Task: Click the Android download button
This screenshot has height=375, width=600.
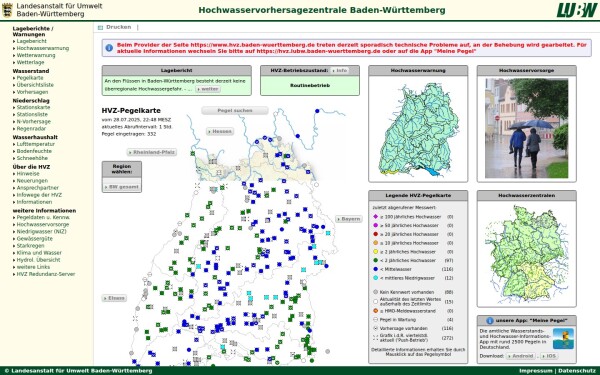Action: pos(520,356)
